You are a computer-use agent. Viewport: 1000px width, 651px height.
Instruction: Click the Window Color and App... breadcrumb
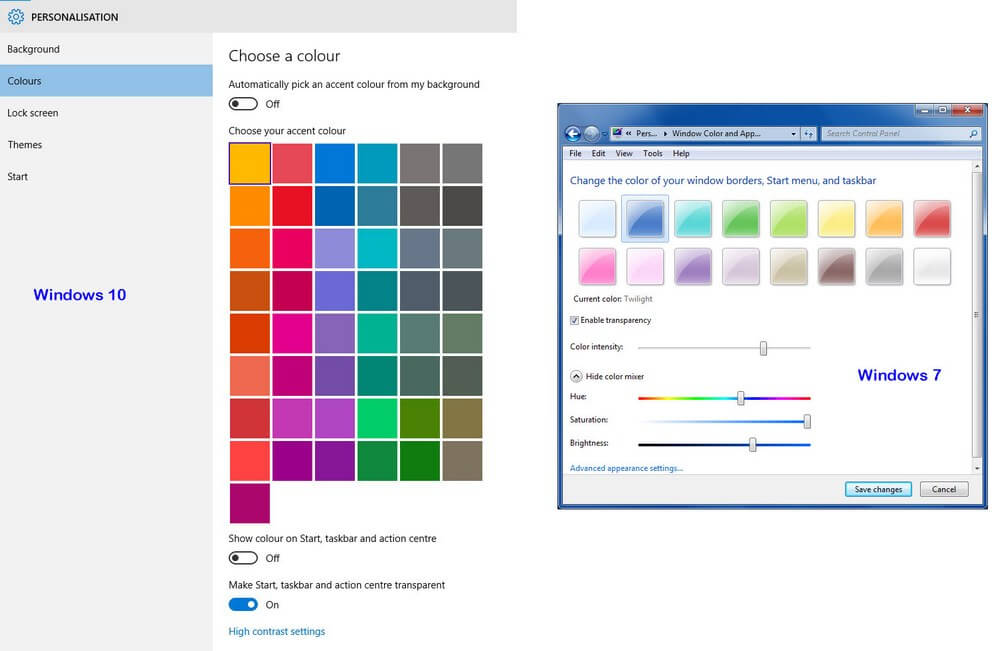click(716, 133)
